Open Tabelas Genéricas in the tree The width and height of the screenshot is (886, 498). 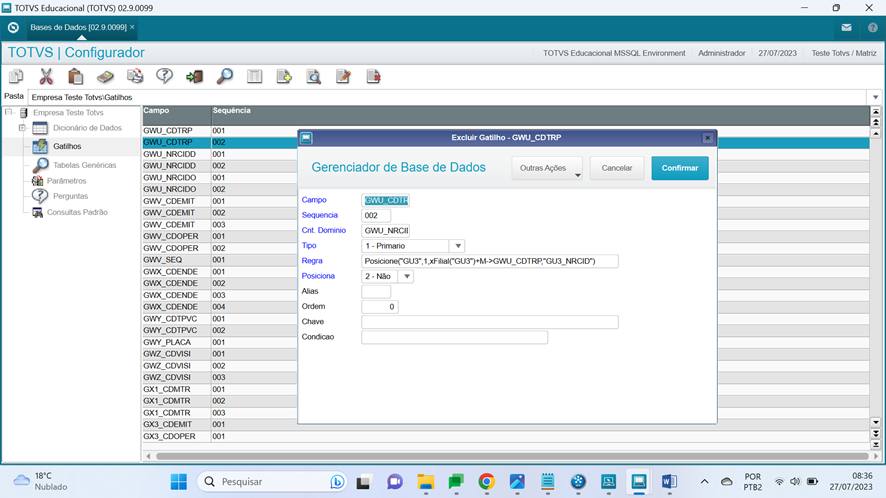pyautogui.click(x=84, y=165)
